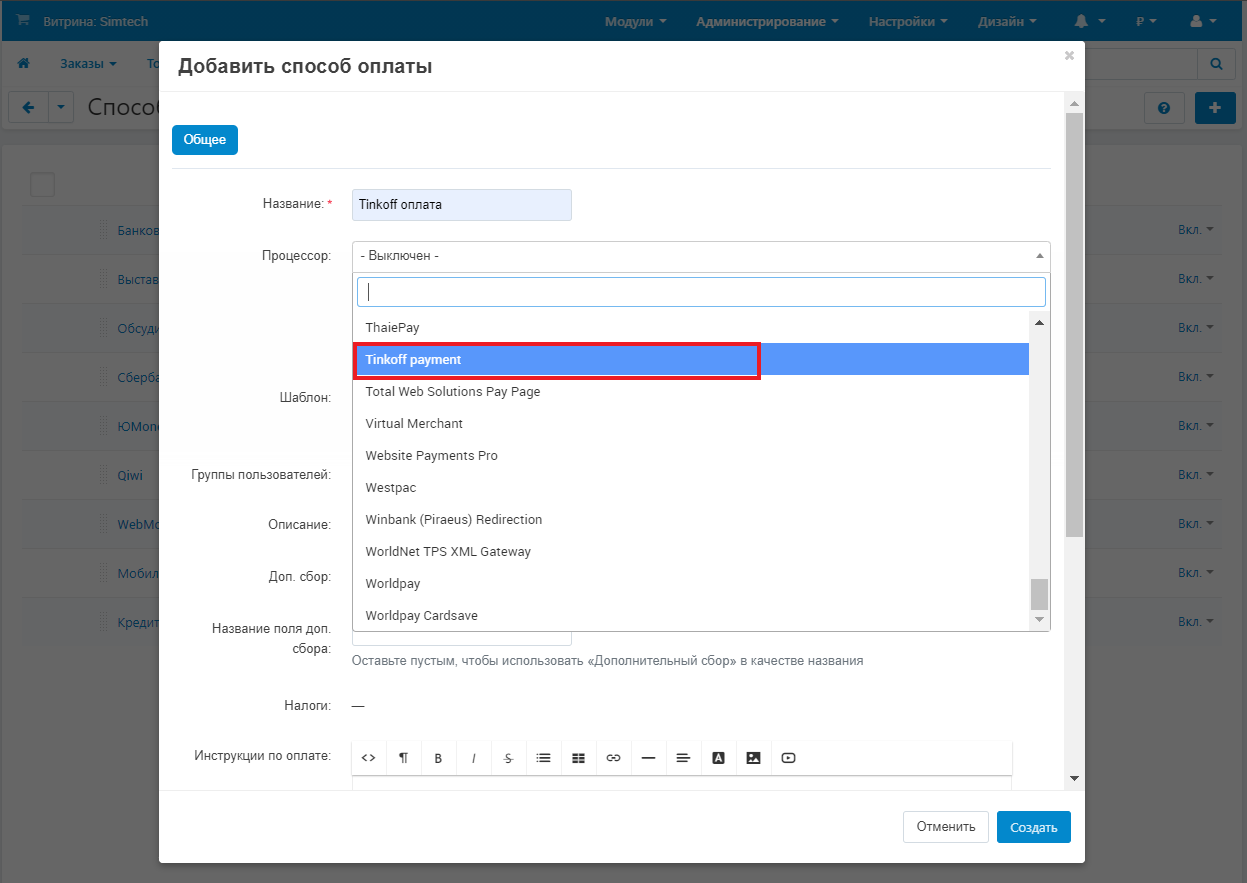Apply strikethrough in the instructions editor

(x=508, y=758)
